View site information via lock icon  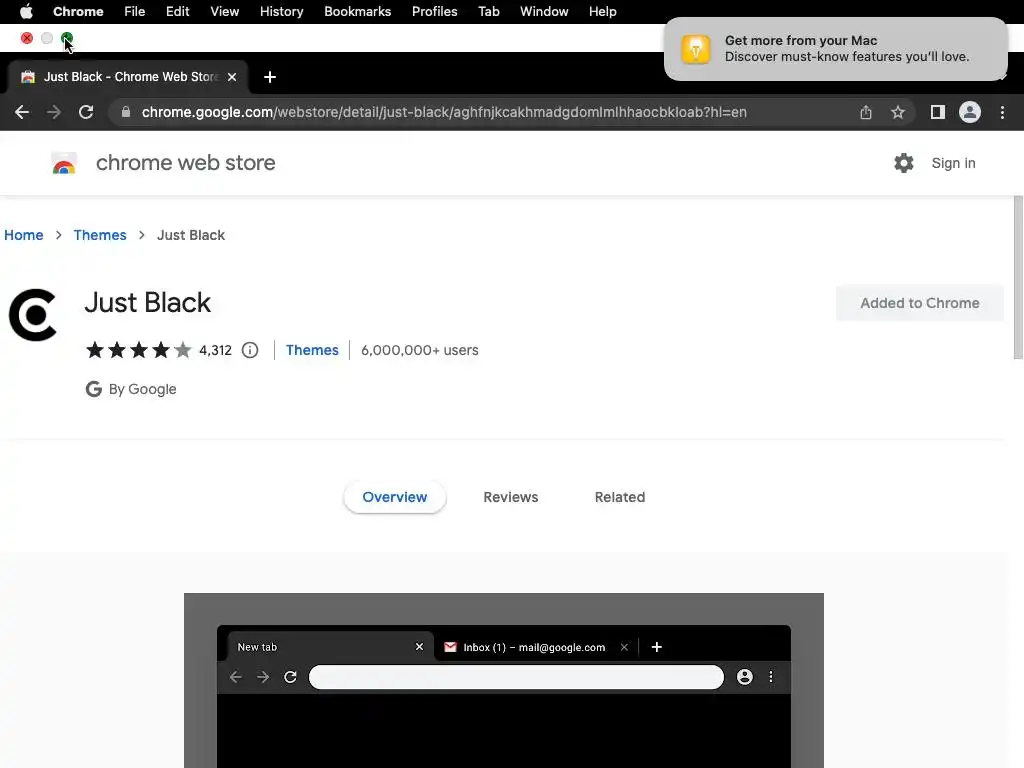[125, 112]
